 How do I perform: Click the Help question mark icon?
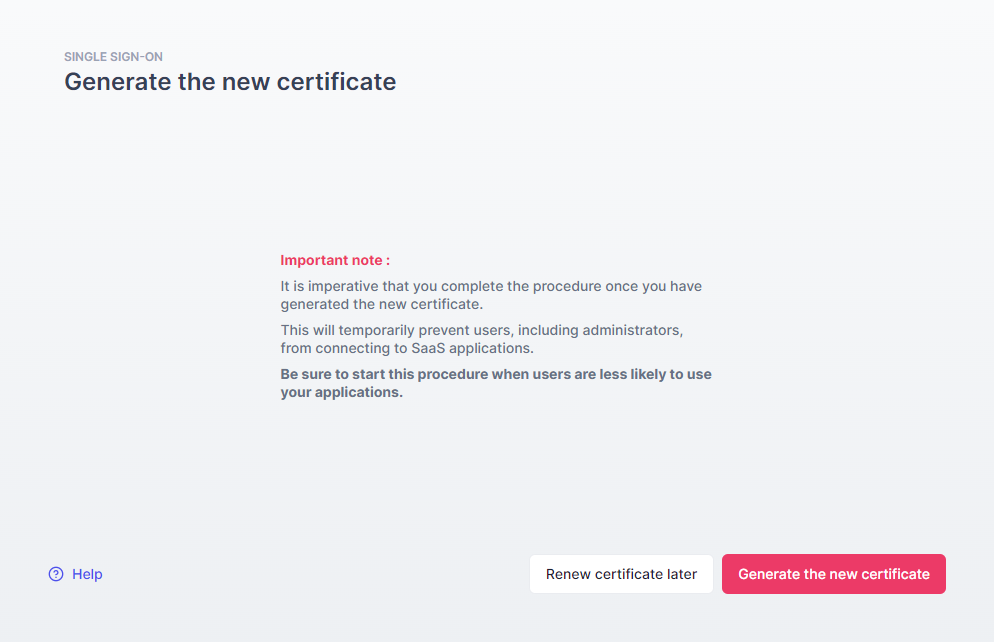coord(56,574)
